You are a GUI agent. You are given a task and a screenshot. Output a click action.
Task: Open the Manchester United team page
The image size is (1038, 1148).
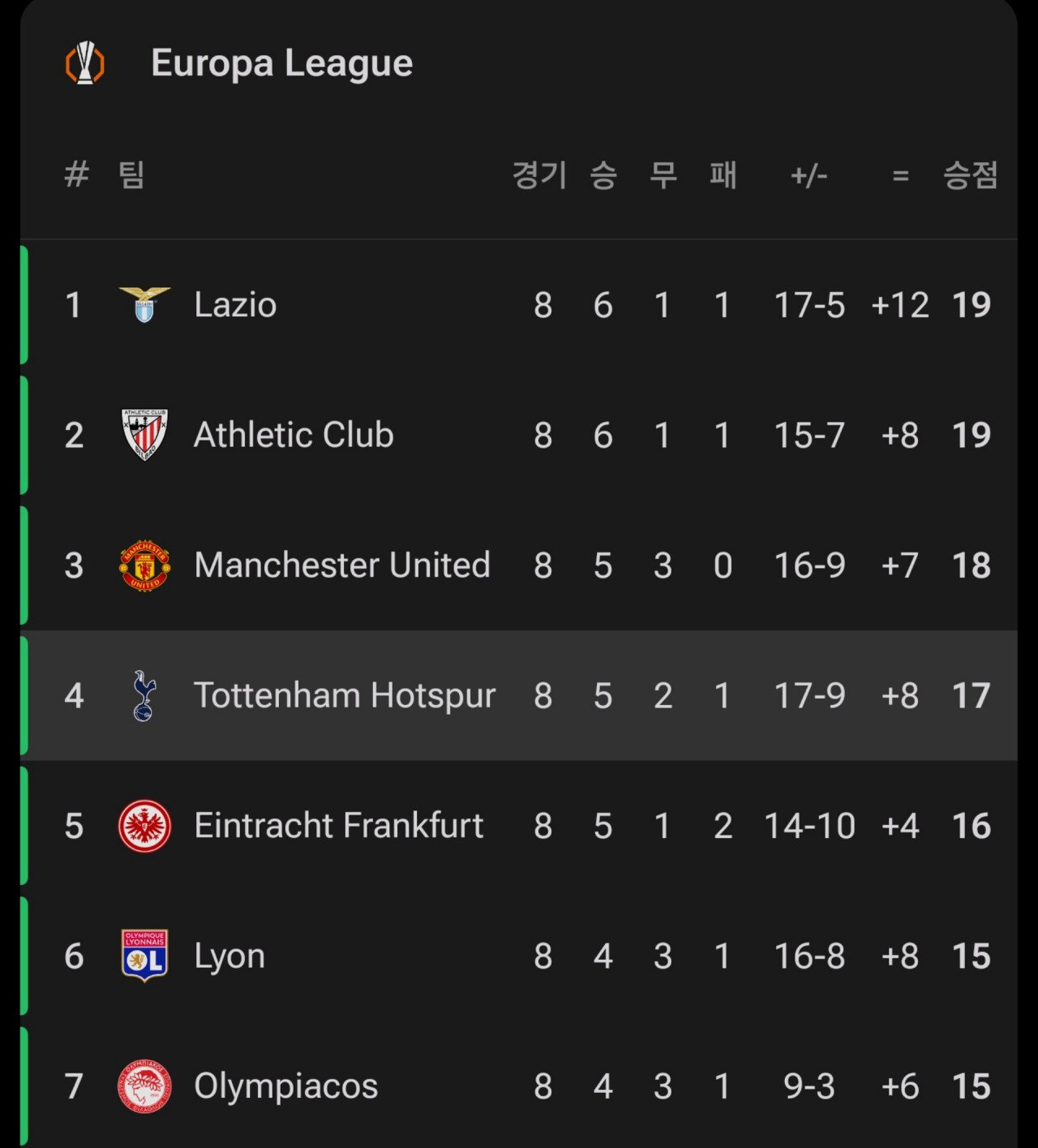[x=341, y=565]
